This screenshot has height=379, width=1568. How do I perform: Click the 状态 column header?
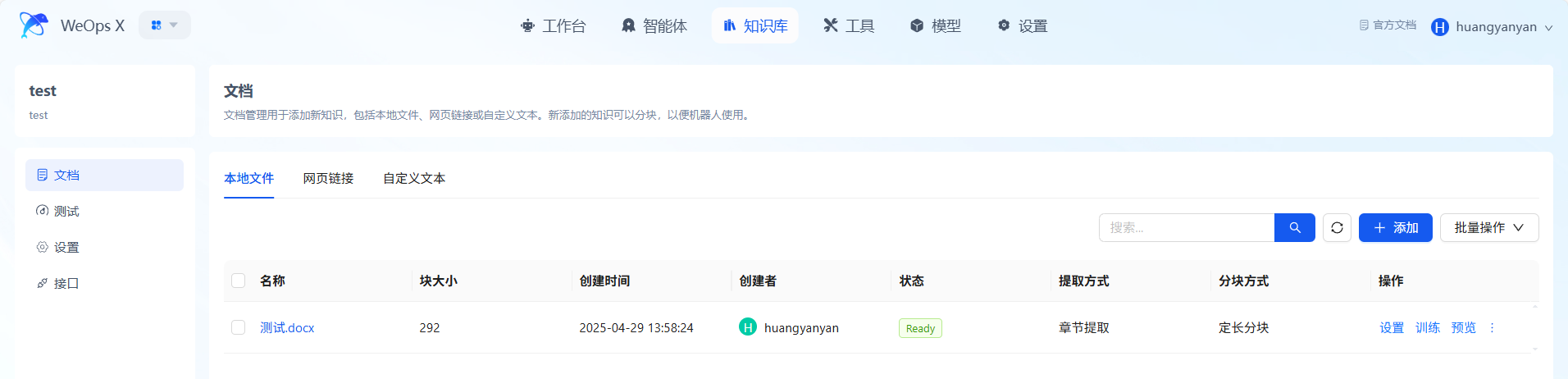pyautogui.click(x=911, y=281)
